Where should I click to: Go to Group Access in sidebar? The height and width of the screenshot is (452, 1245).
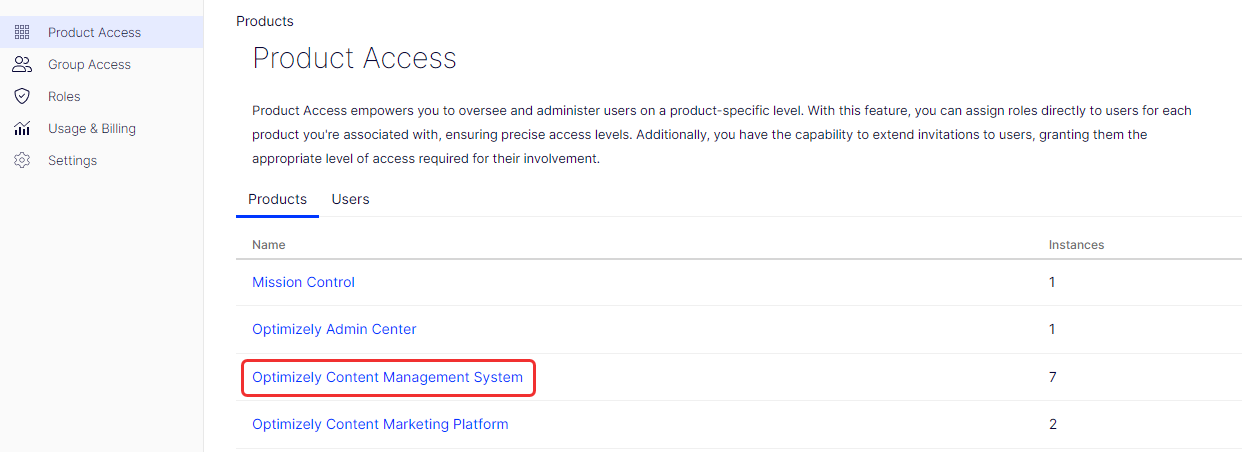(89, 64)
